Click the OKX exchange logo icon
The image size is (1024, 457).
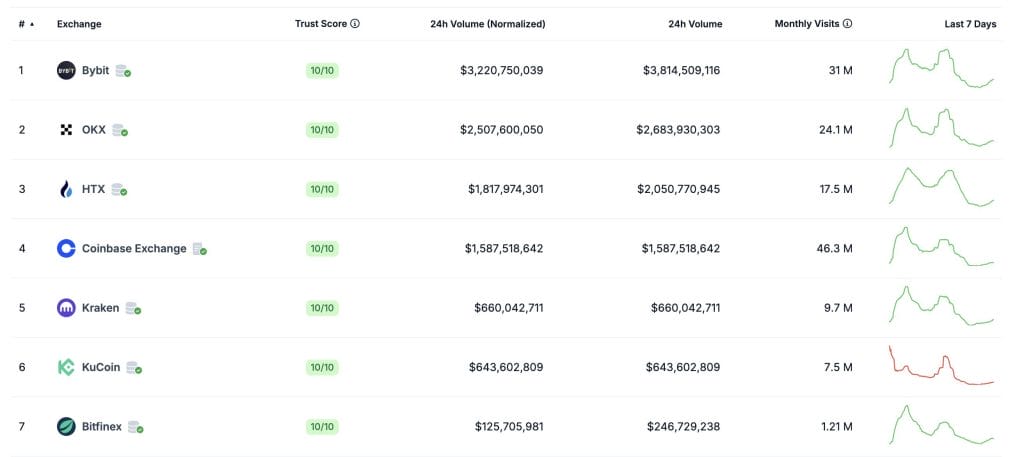66,130
